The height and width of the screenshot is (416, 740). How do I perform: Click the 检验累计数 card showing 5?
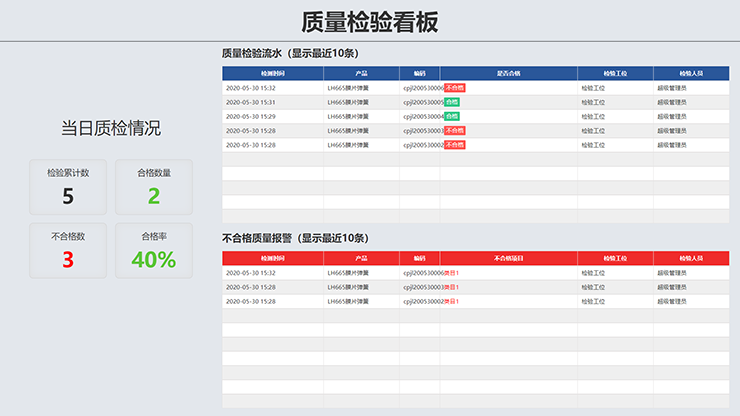[68, 187]
